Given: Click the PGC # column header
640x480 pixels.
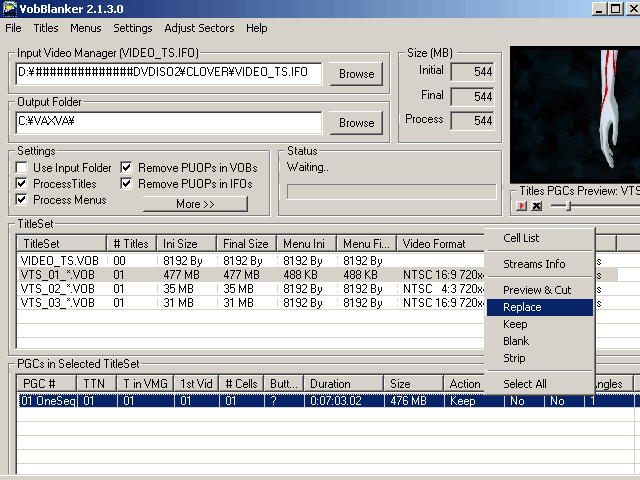Looking at the screenshot, I should (47, 384).
